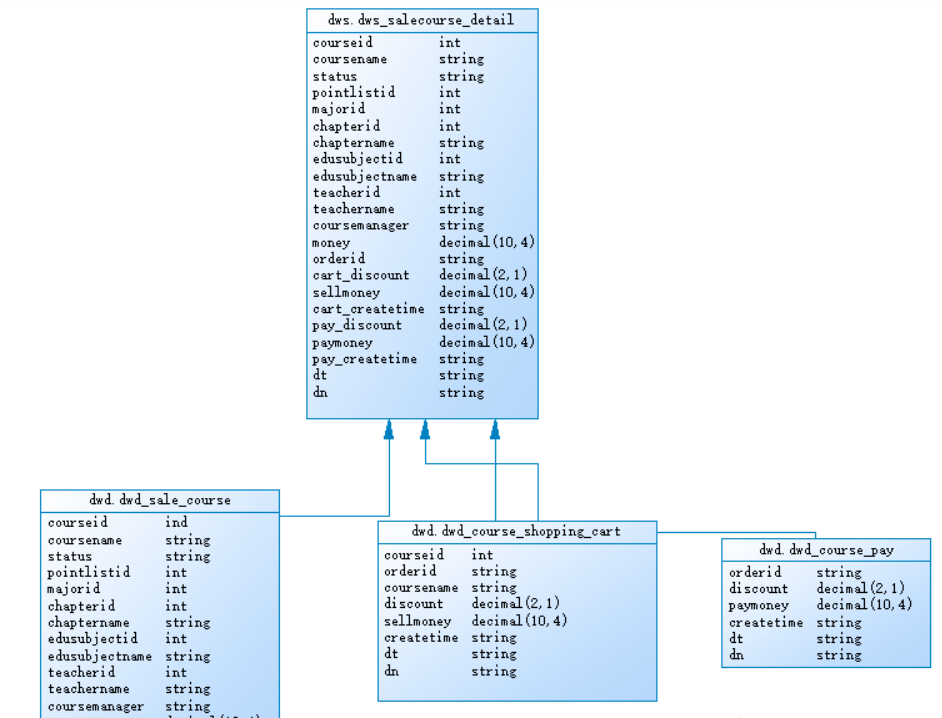Click teachername row in dws_salecourse_detail table
The image size is (942, 718).
(422, 209)
